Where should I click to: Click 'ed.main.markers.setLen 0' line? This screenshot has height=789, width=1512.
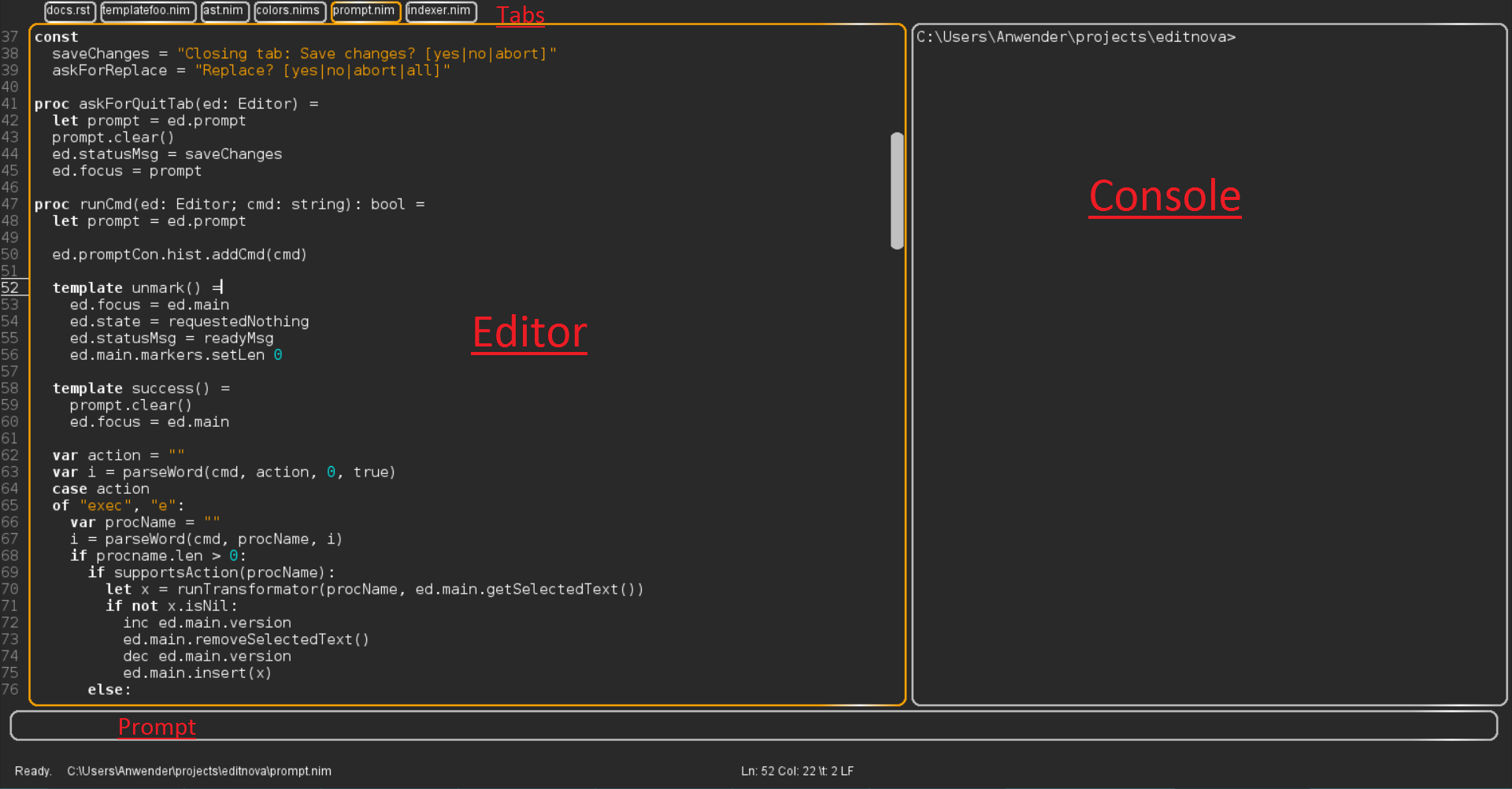176,354
